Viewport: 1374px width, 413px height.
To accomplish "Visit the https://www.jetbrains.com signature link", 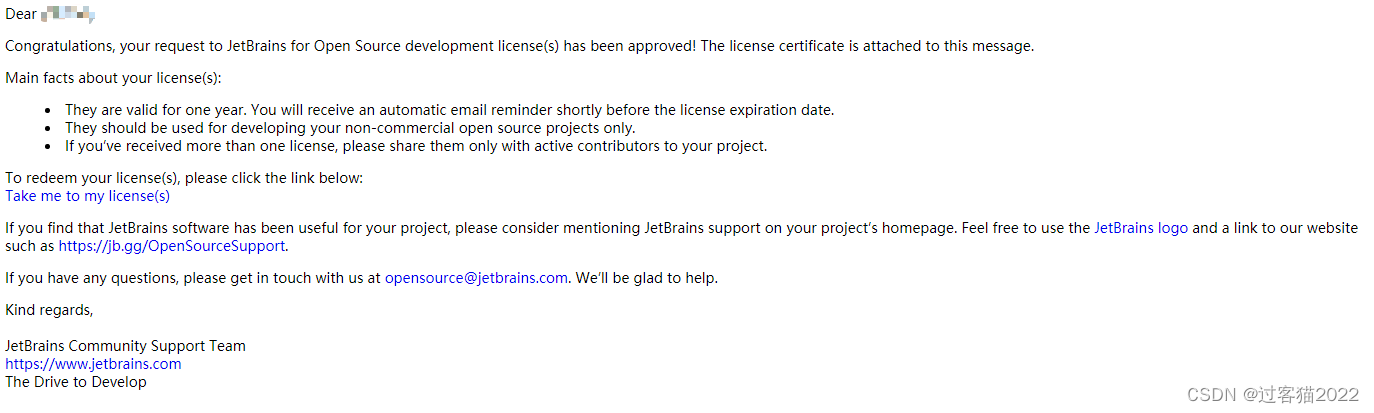I will click(x=93, y=364).
